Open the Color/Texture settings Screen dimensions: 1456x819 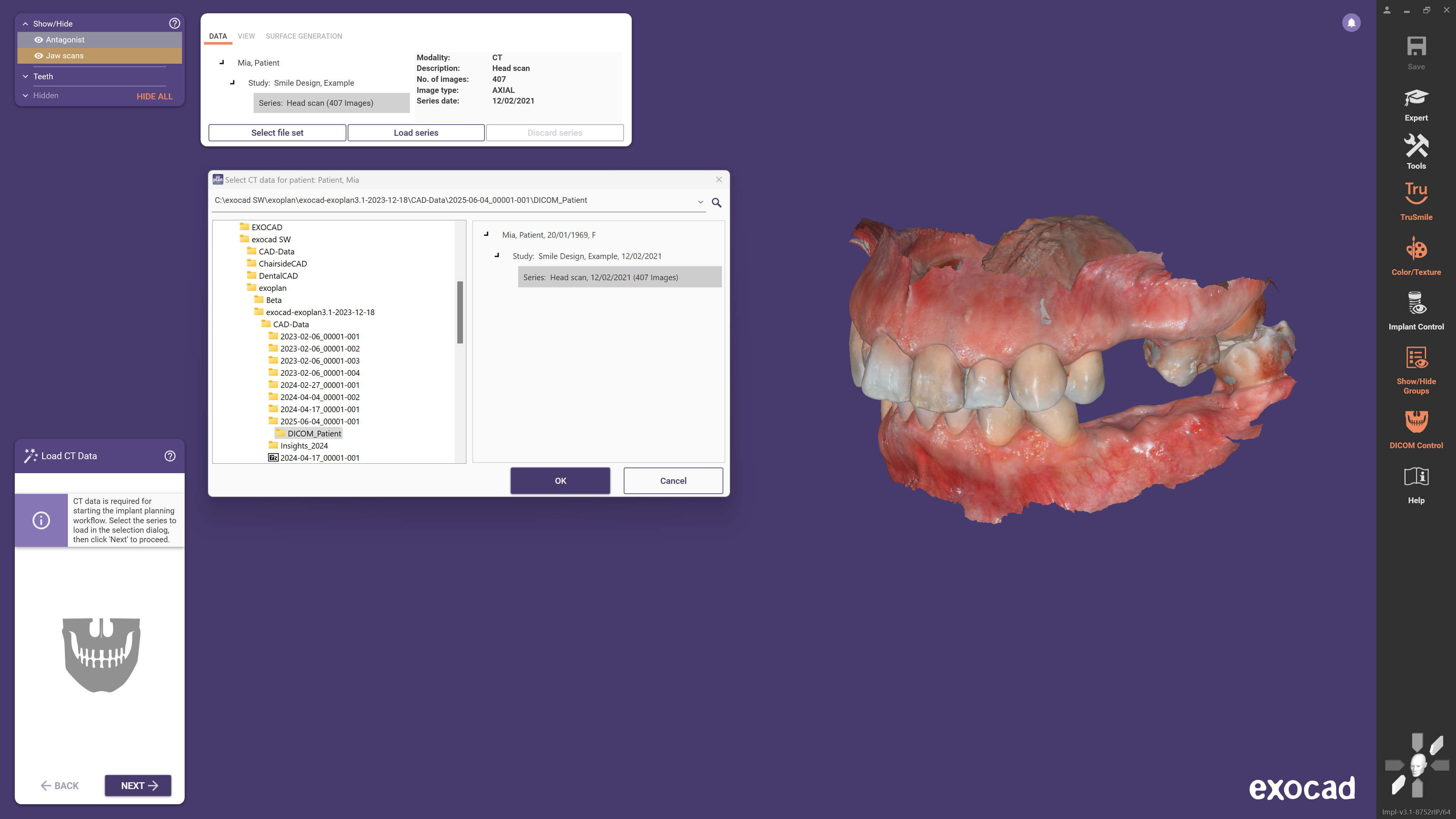(x=1415, y=256)
